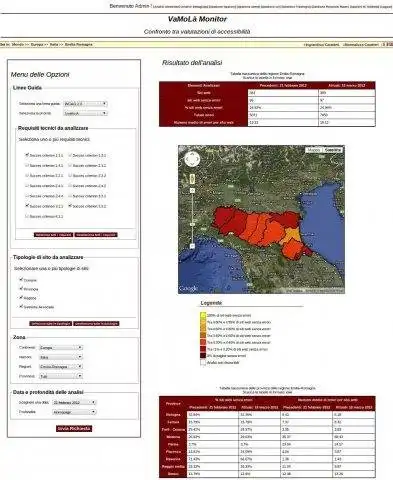Uncheck the Comune site type
Image resolution: width=393 pixels, height=480 pixels.
coord(21,280)
